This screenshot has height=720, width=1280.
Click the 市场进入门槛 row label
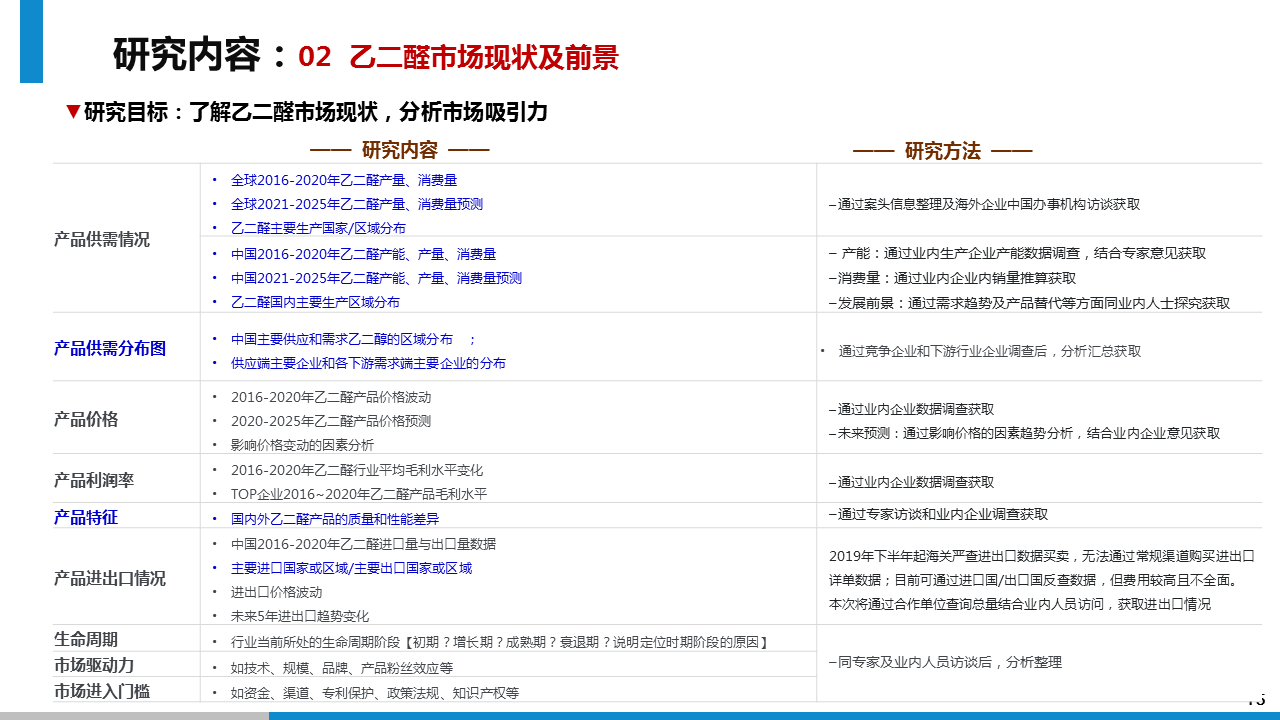(x=102, y=690)
